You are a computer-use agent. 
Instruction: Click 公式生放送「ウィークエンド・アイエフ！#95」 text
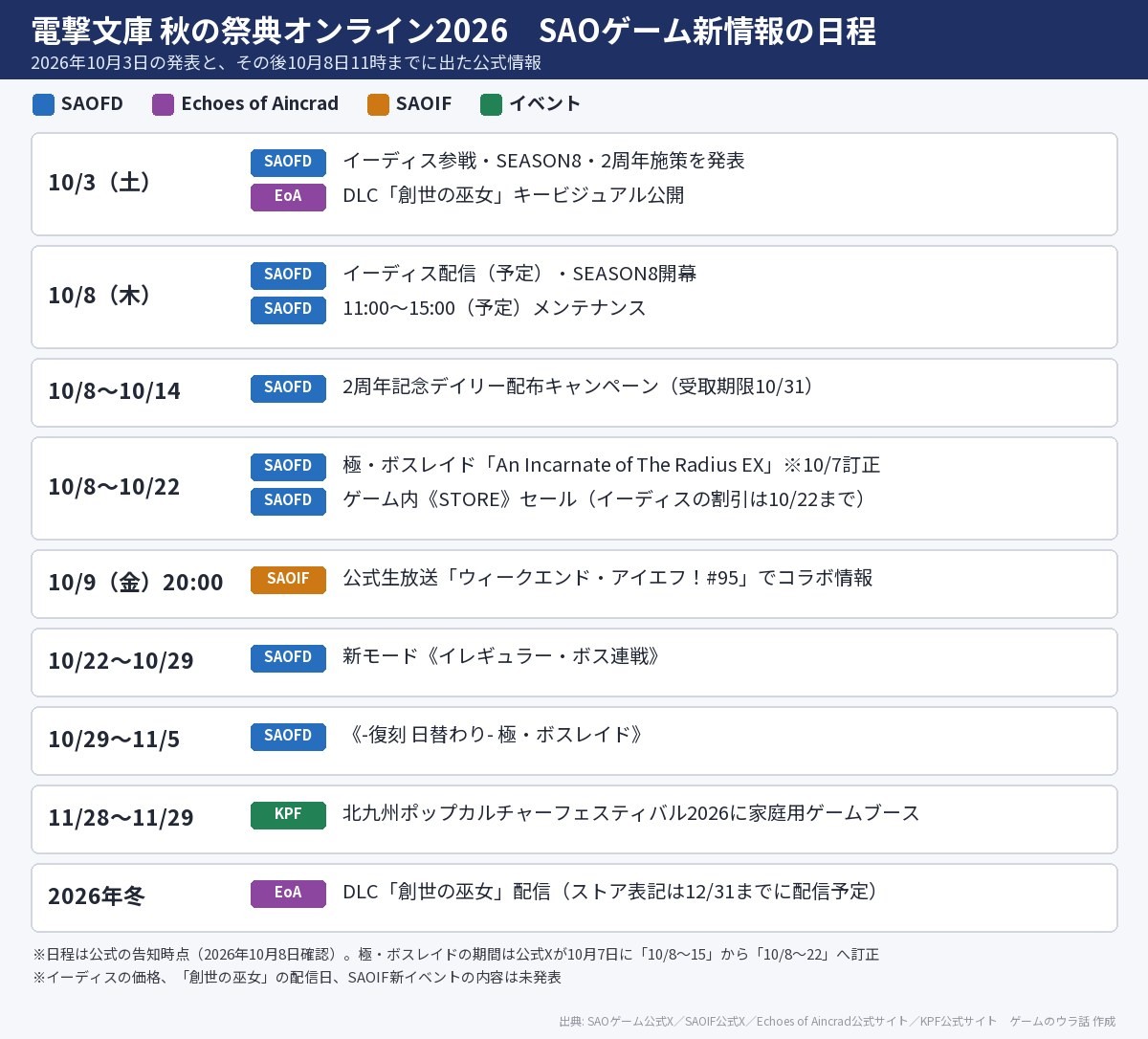[x=607, y=578]
